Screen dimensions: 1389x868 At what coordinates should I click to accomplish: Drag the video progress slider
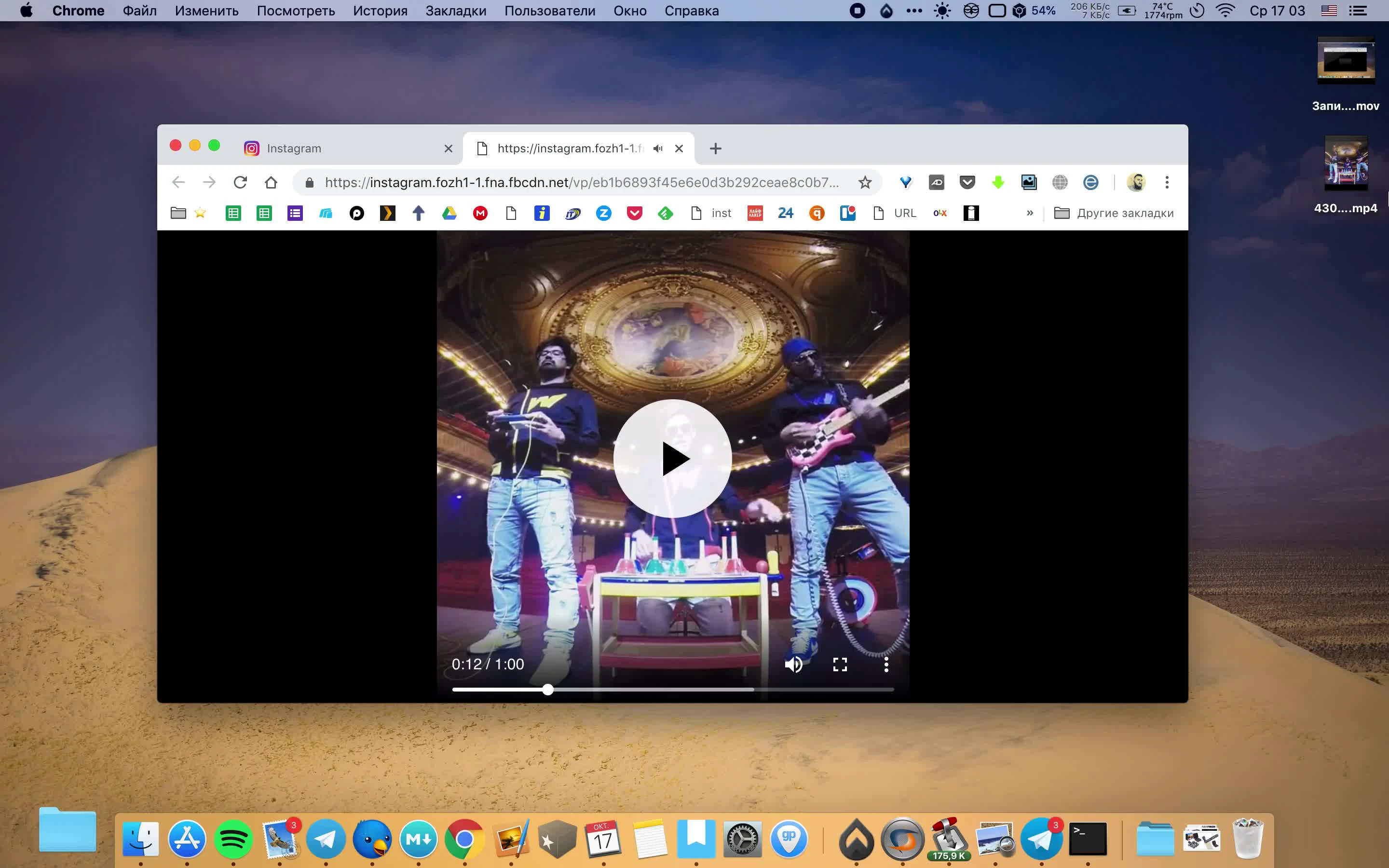pyautogui.click(x=548, y=689)
